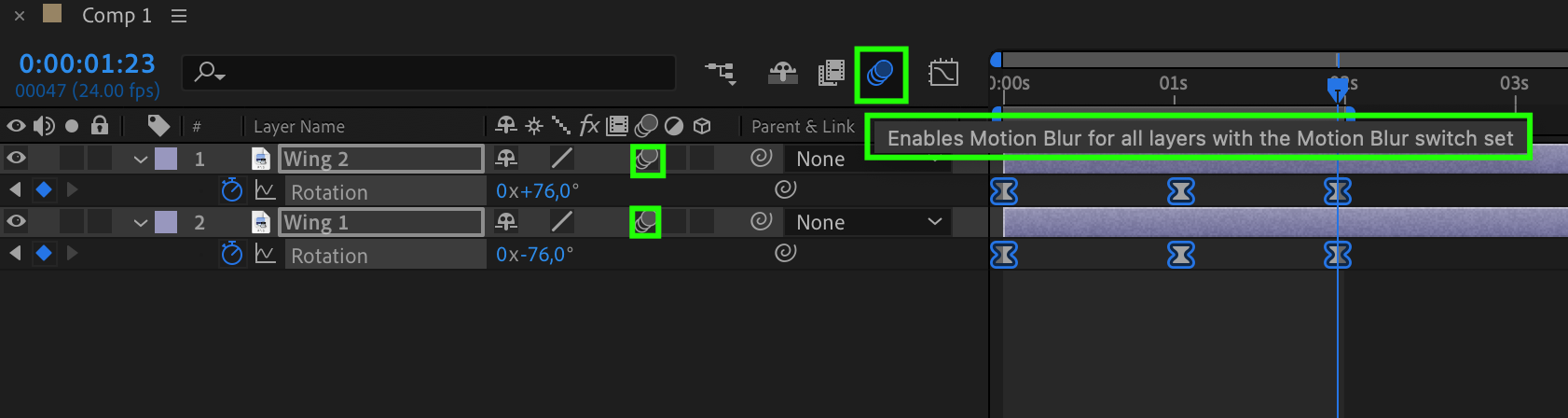This screenshot has height=418, width=1568.
Task: Toggle the Shy layers hide button
Action: [782, 73]
